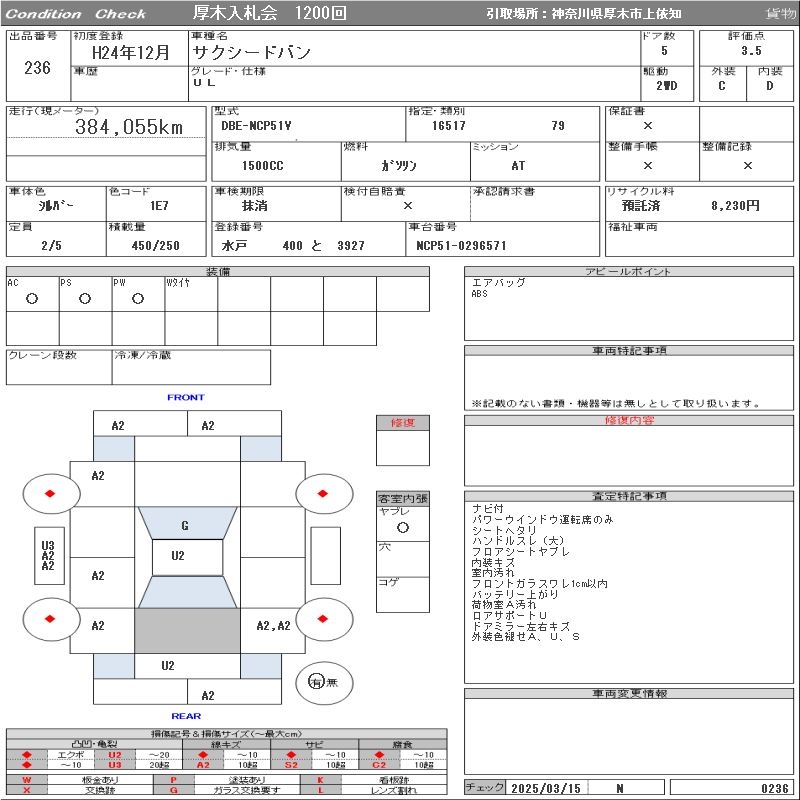
Task: Click the interior grade D
Action: (x=769, y=86)
